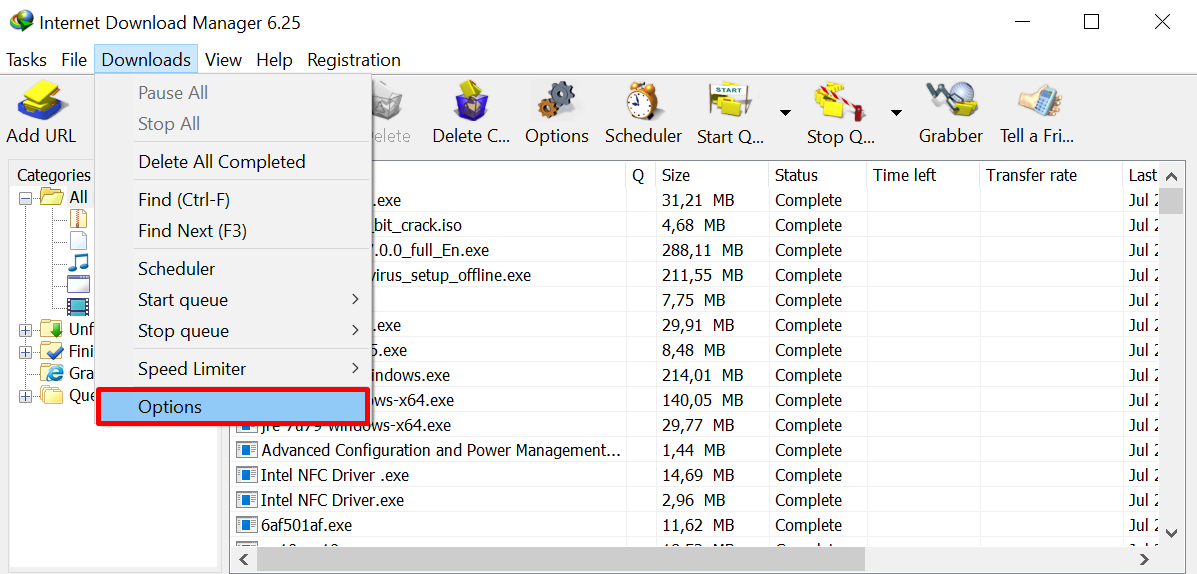Click the IDM logo in title bar
The width and height of the screenshot is (1197, 574).
pyautogui.click(x=21, y=21)
